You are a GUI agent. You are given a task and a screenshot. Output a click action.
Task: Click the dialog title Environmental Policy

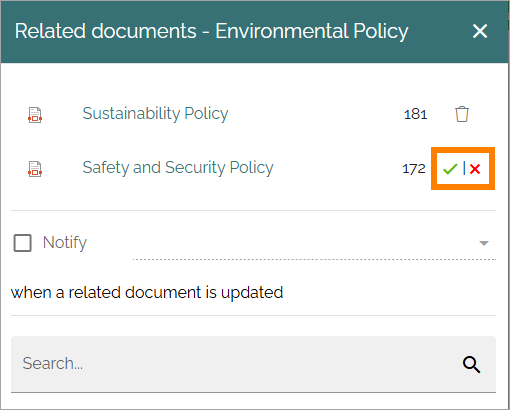click(312, 32)
